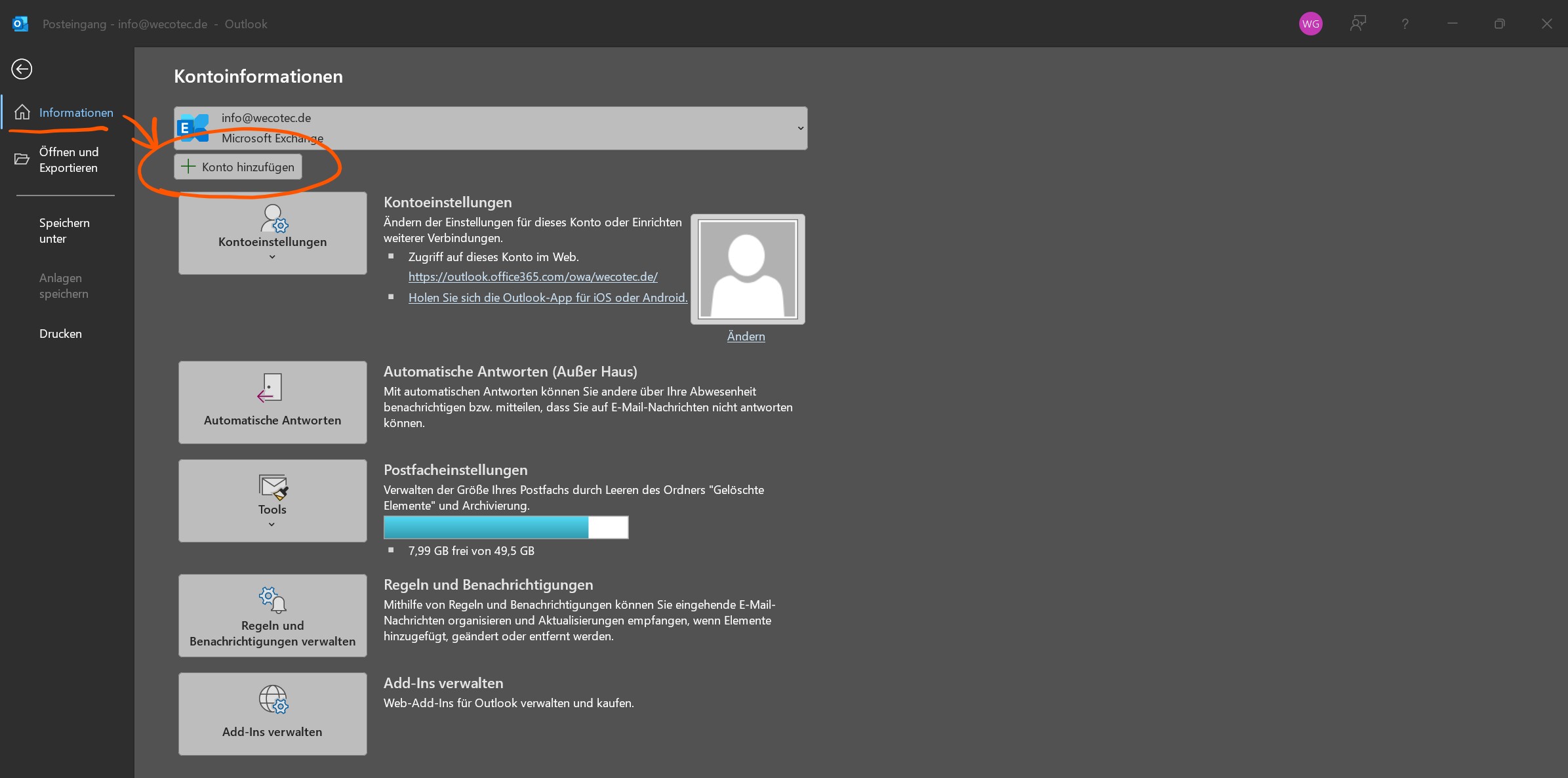
Task: Open Öffnen und Exportieren section
Action: [x=68, y=159]
